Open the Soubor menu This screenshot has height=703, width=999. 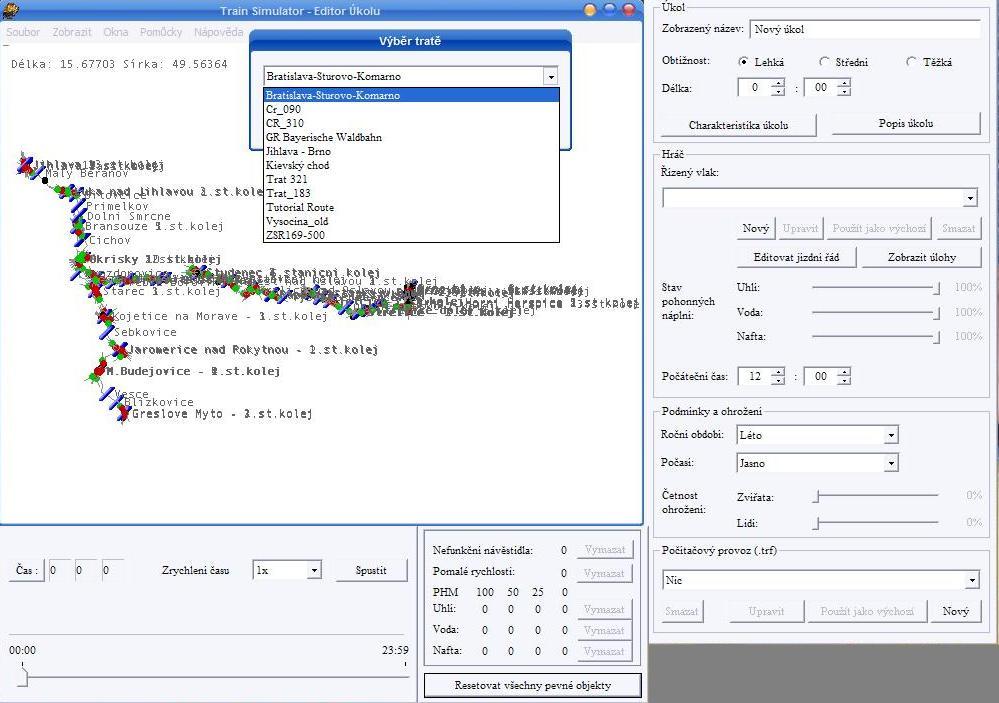click(23, 32)
